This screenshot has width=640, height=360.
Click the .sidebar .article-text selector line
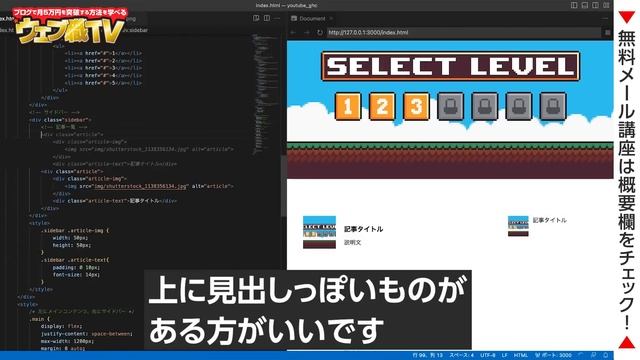75,260
